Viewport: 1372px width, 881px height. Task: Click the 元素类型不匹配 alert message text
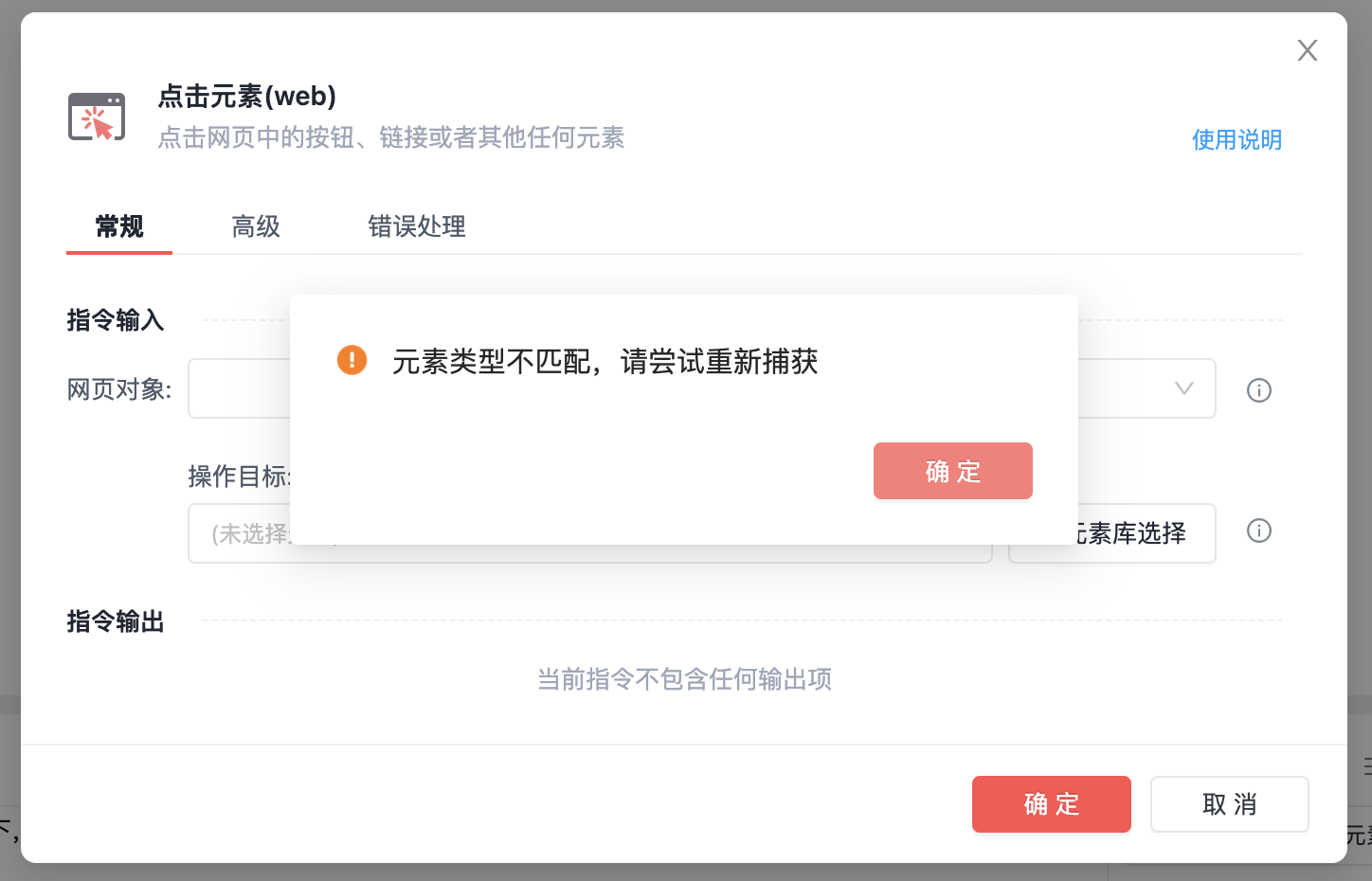[605, 361]
